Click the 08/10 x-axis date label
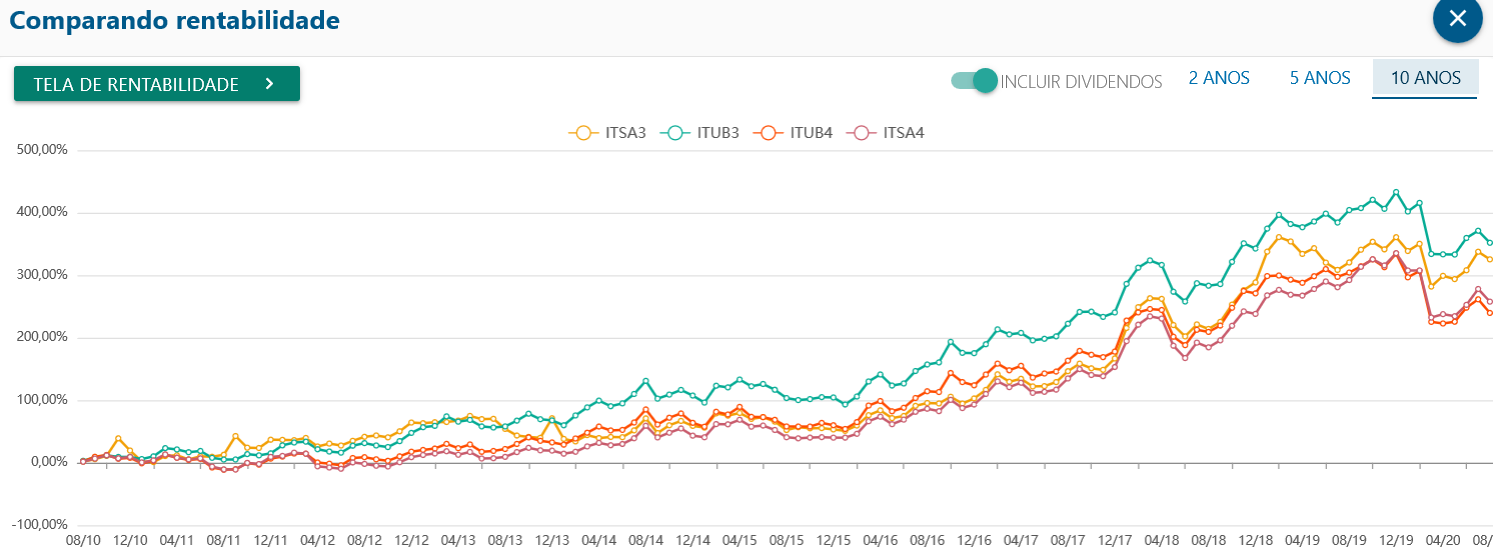The height and width of the screenshot is (551, 1493). tap(82, 540)
